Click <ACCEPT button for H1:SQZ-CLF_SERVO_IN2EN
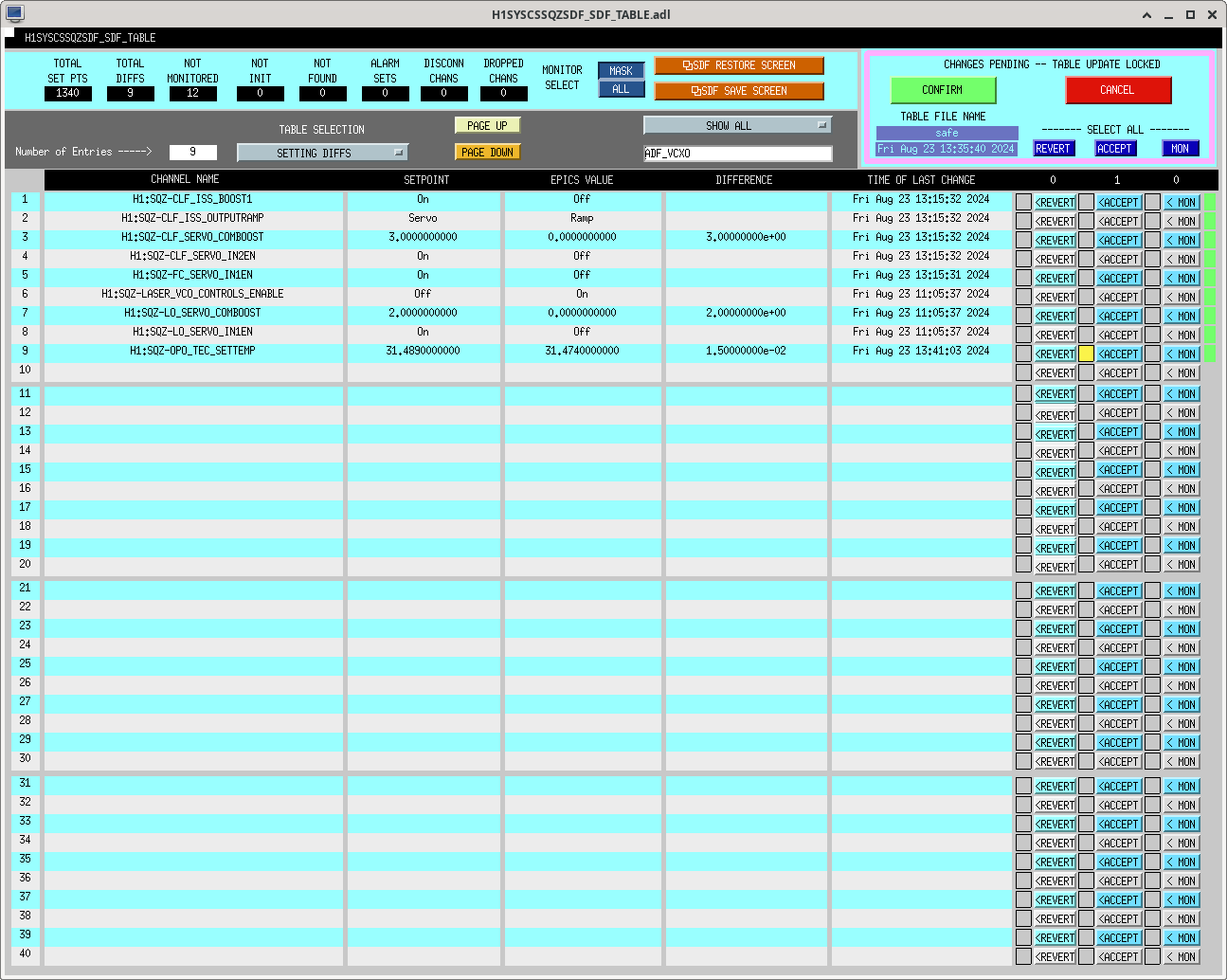Viewport: 1227px width, 980px height. (1119, 260)
